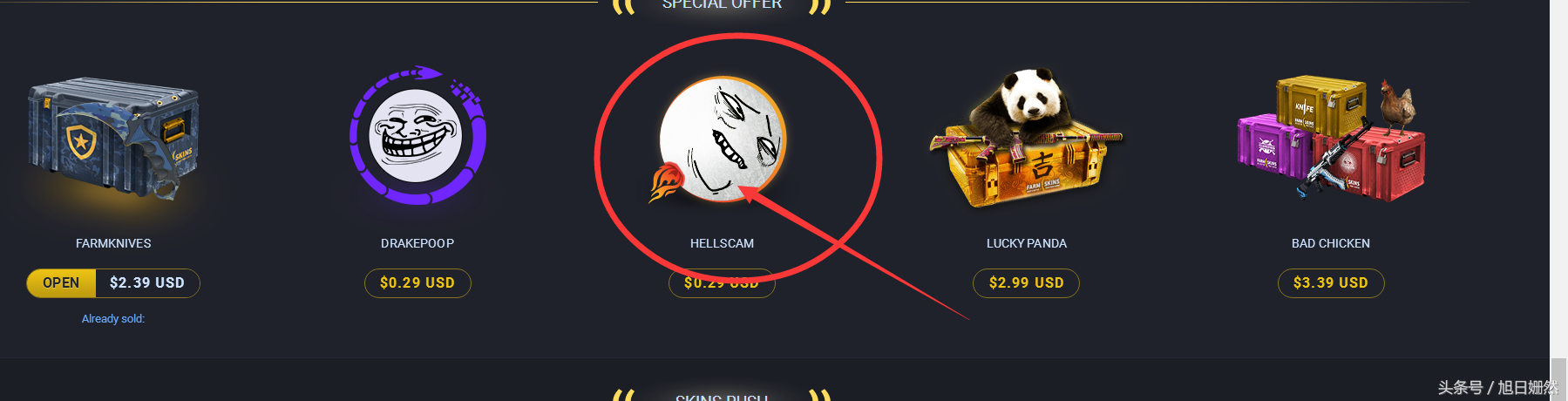Click the $2.39 USD price label

click(147, 283)
